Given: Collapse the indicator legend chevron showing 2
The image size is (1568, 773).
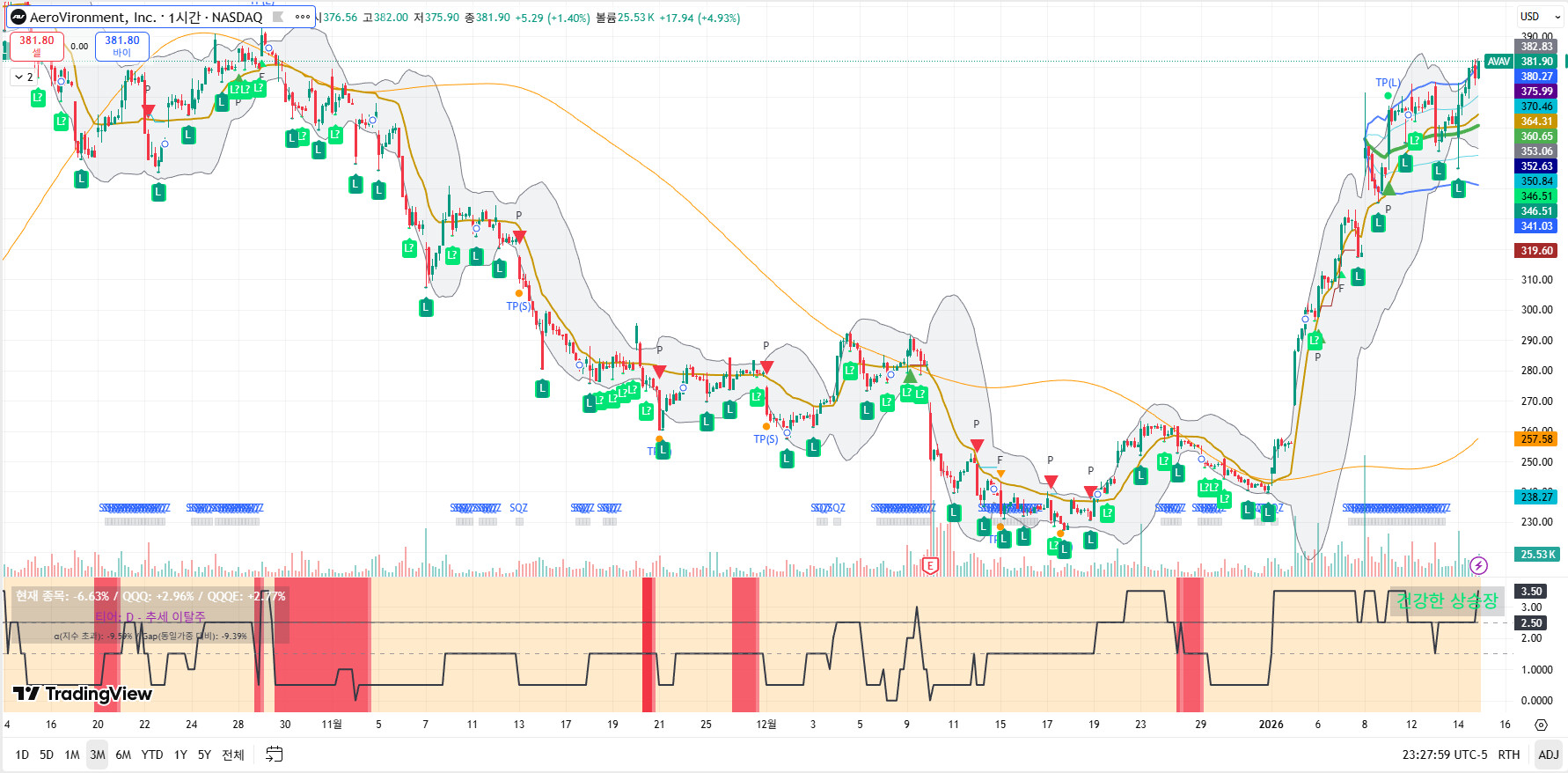Looking at the screenshot, I should pos(24,77).
